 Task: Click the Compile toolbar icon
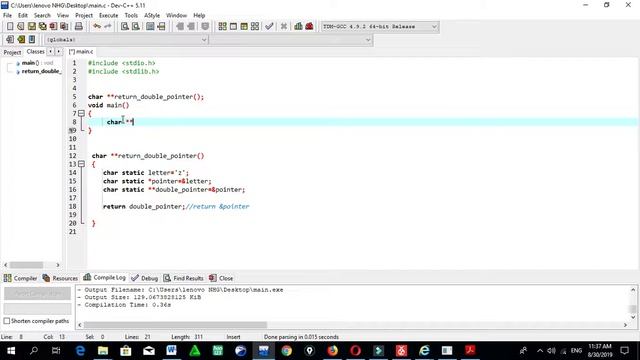point(222,27)
